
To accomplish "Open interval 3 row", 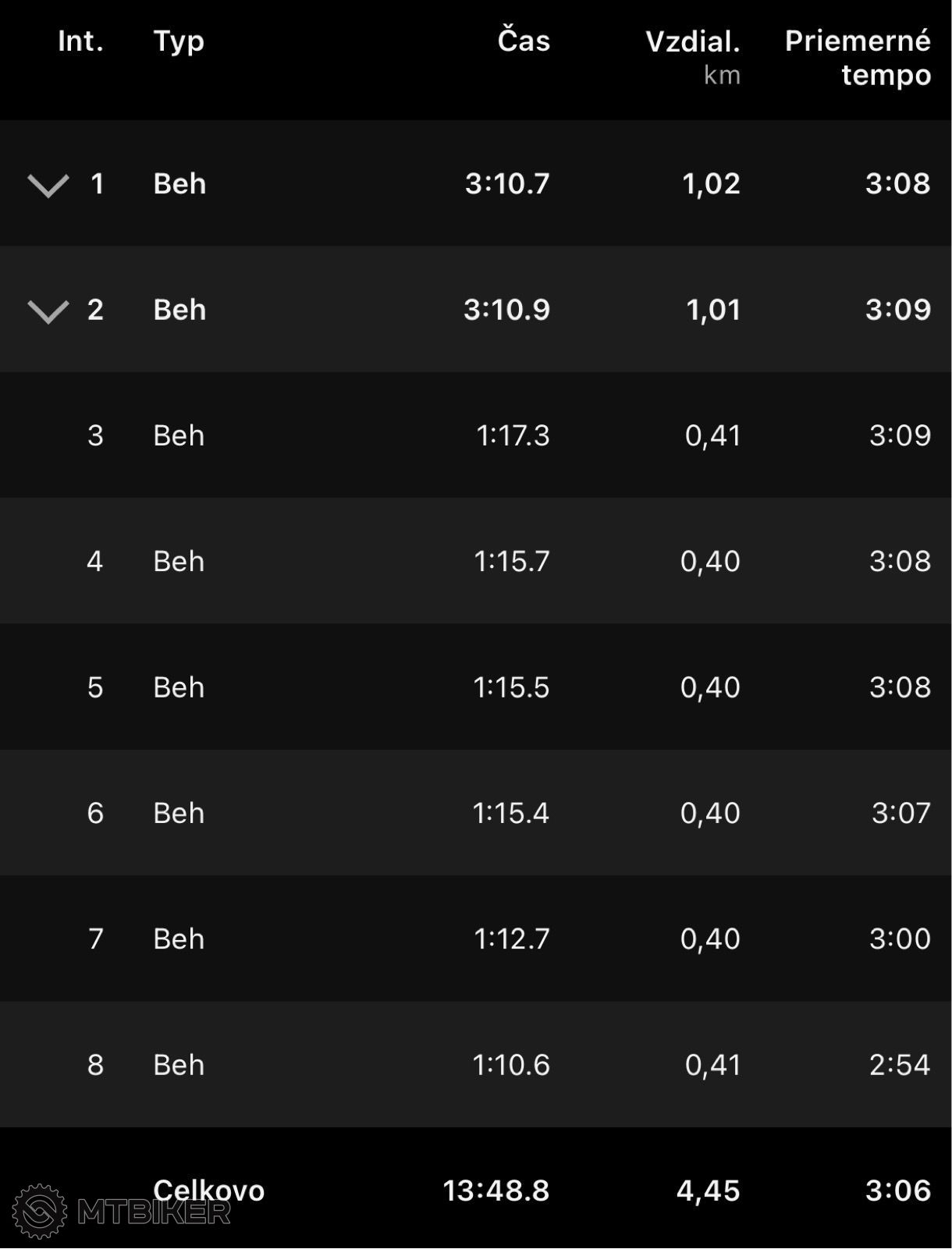I will pyautogui.click(x=476, y=435).
